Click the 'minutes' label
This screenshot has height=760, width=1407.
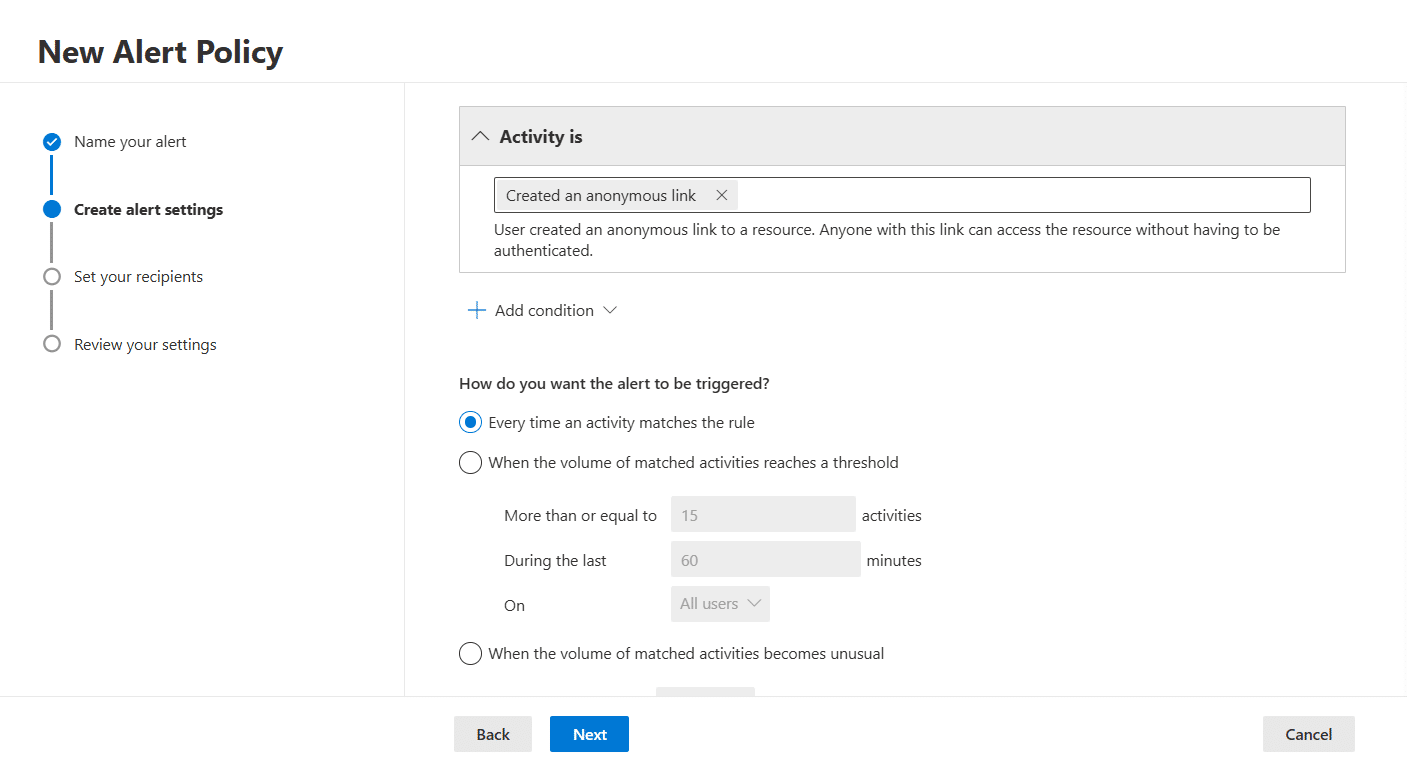(894, 561)
